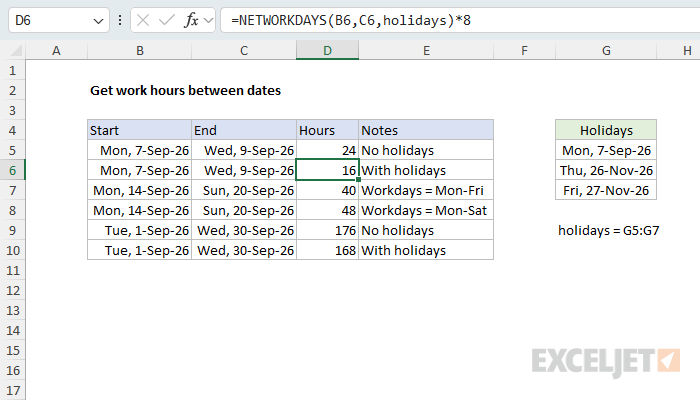Screen dimensions: 700x400
Task: Click the 'With holidays' note in row 10
Action: 426,250
